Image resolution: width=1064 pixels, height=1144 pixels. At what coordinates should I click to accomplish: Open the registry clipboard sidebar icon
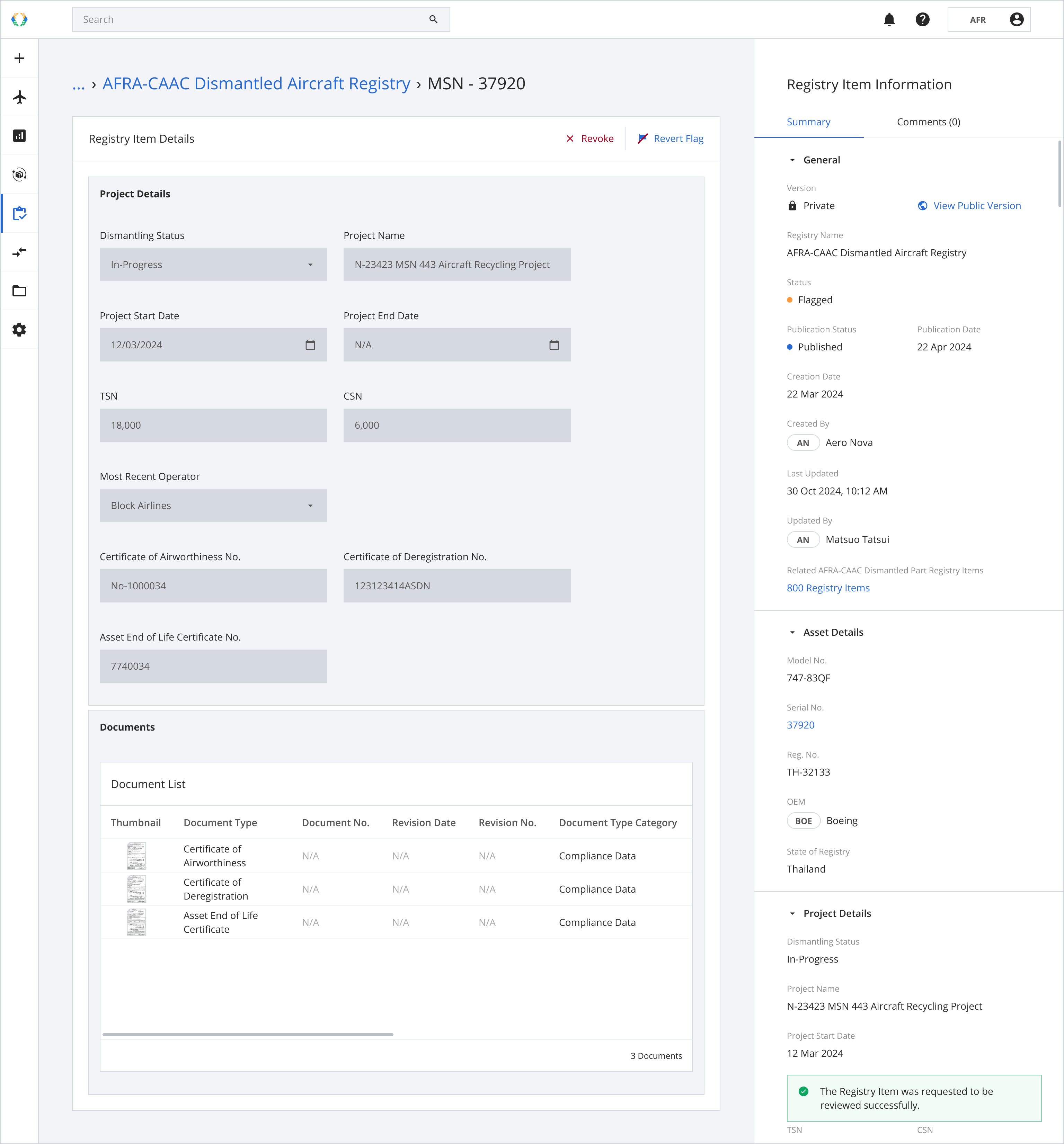20,214
